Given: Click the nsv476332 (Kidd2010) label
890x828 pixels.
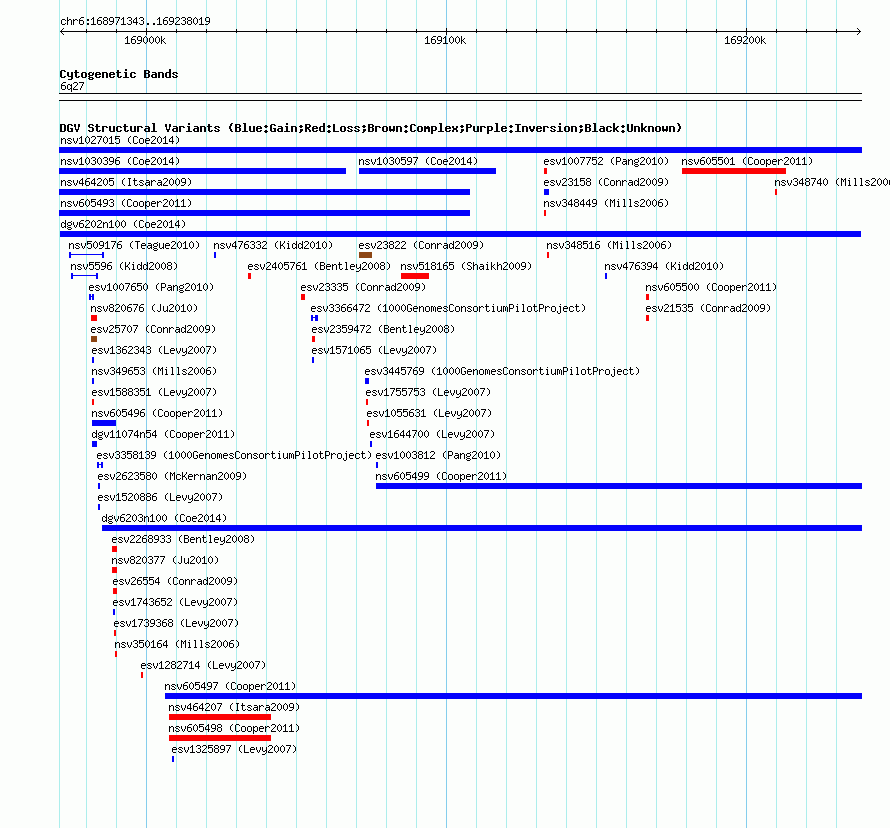Looking at the screenshot, I should coord(273,245).
